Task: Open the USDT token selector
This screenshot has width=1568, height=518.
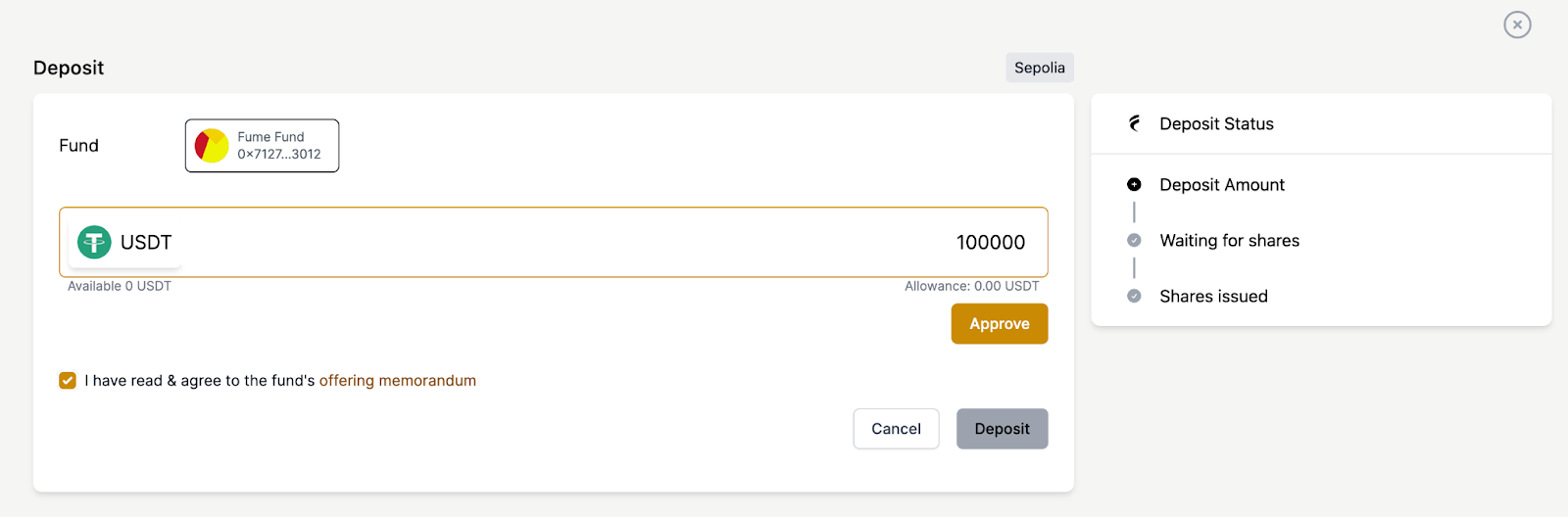Action: coord(125,242)
